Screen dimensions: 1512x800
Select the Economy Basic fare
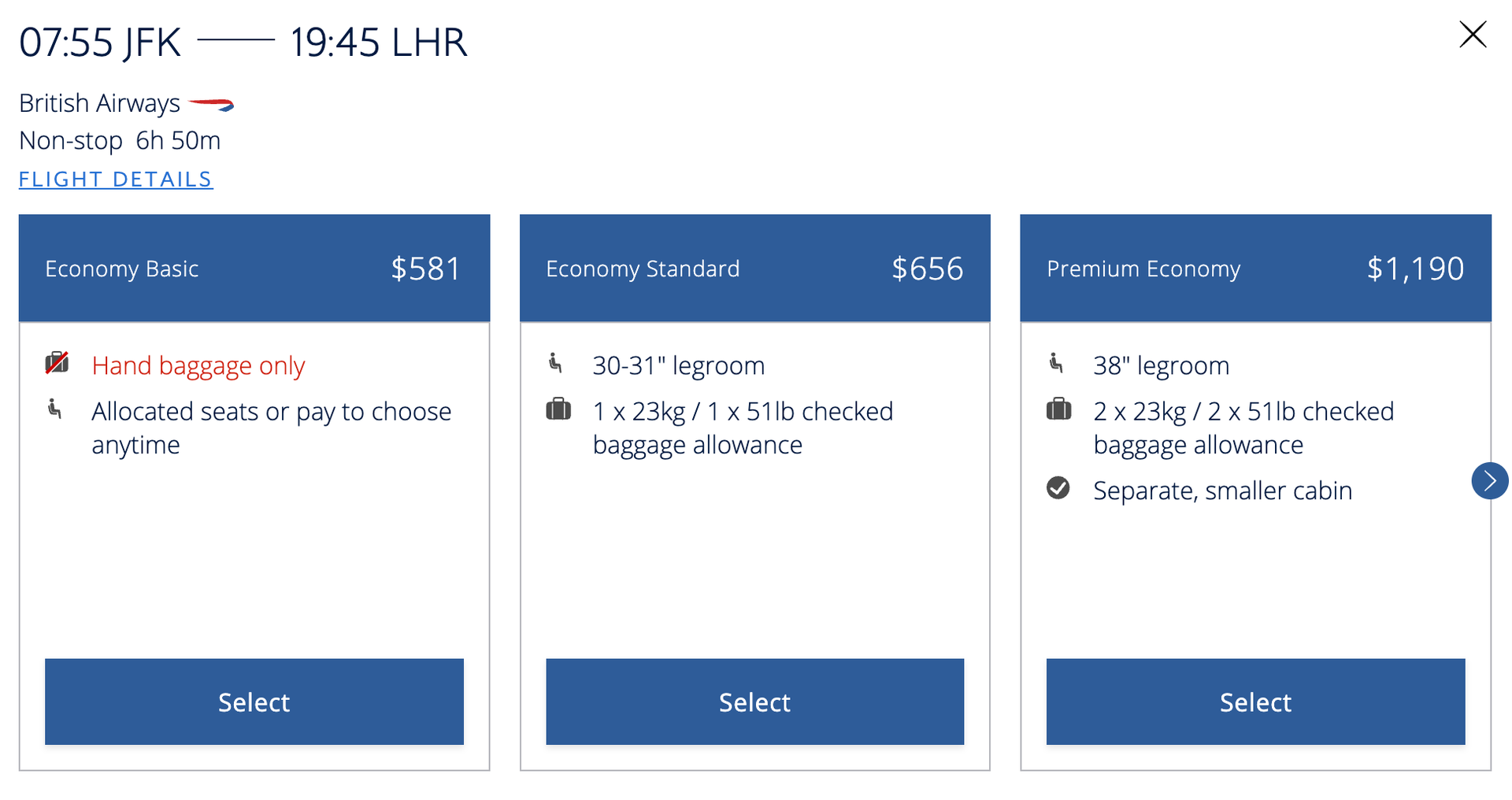[x=254, y=702]
